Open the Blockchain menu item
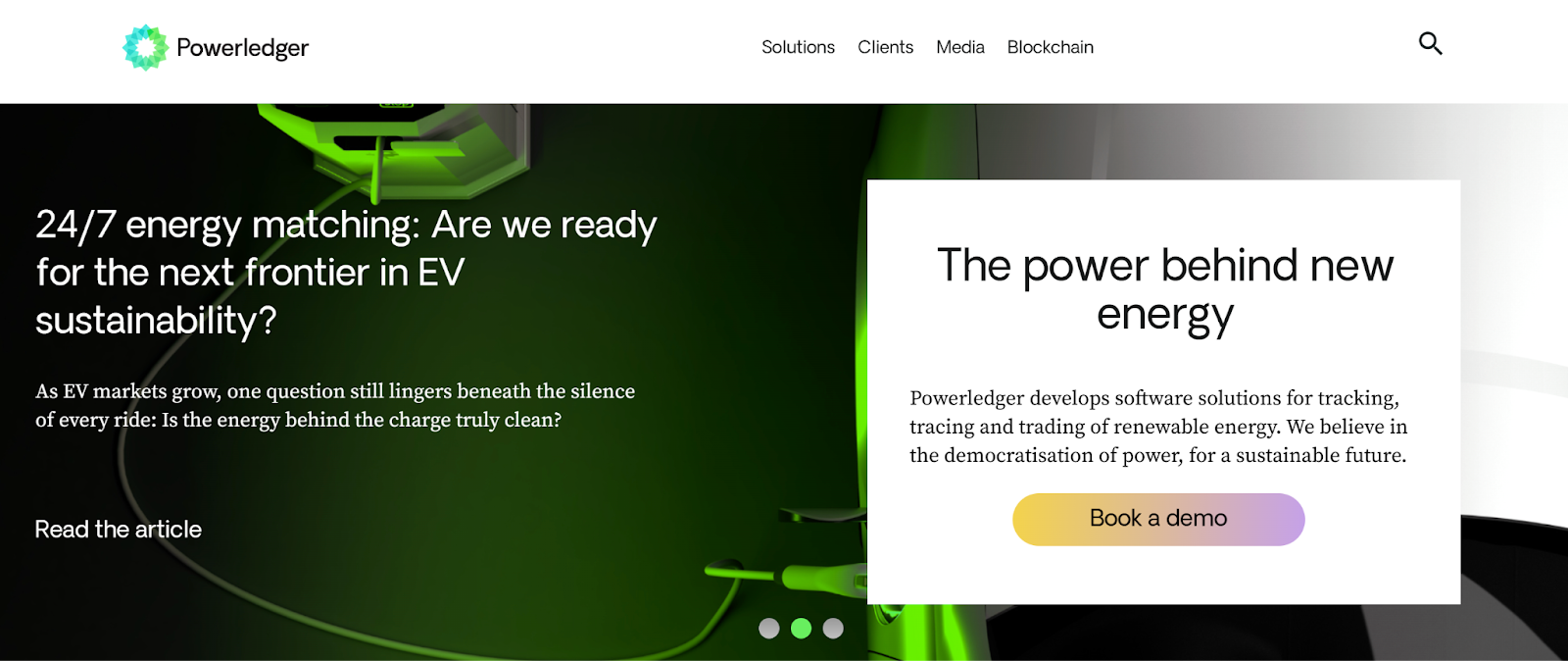Image resolution: width=1568 pixels, height=661 pixels. 1051,47
